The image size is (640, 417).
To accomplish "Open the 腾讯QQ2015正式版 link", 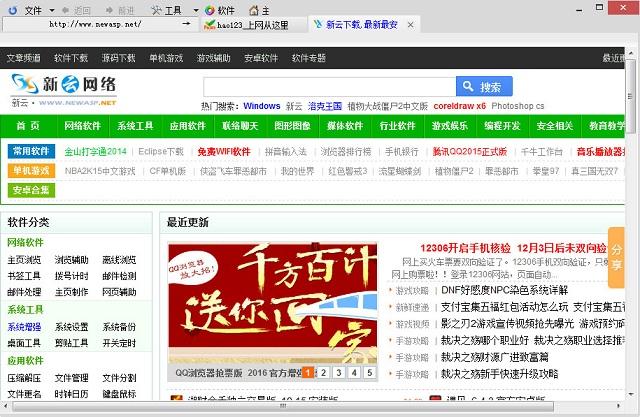I will (x=469, y=151).
